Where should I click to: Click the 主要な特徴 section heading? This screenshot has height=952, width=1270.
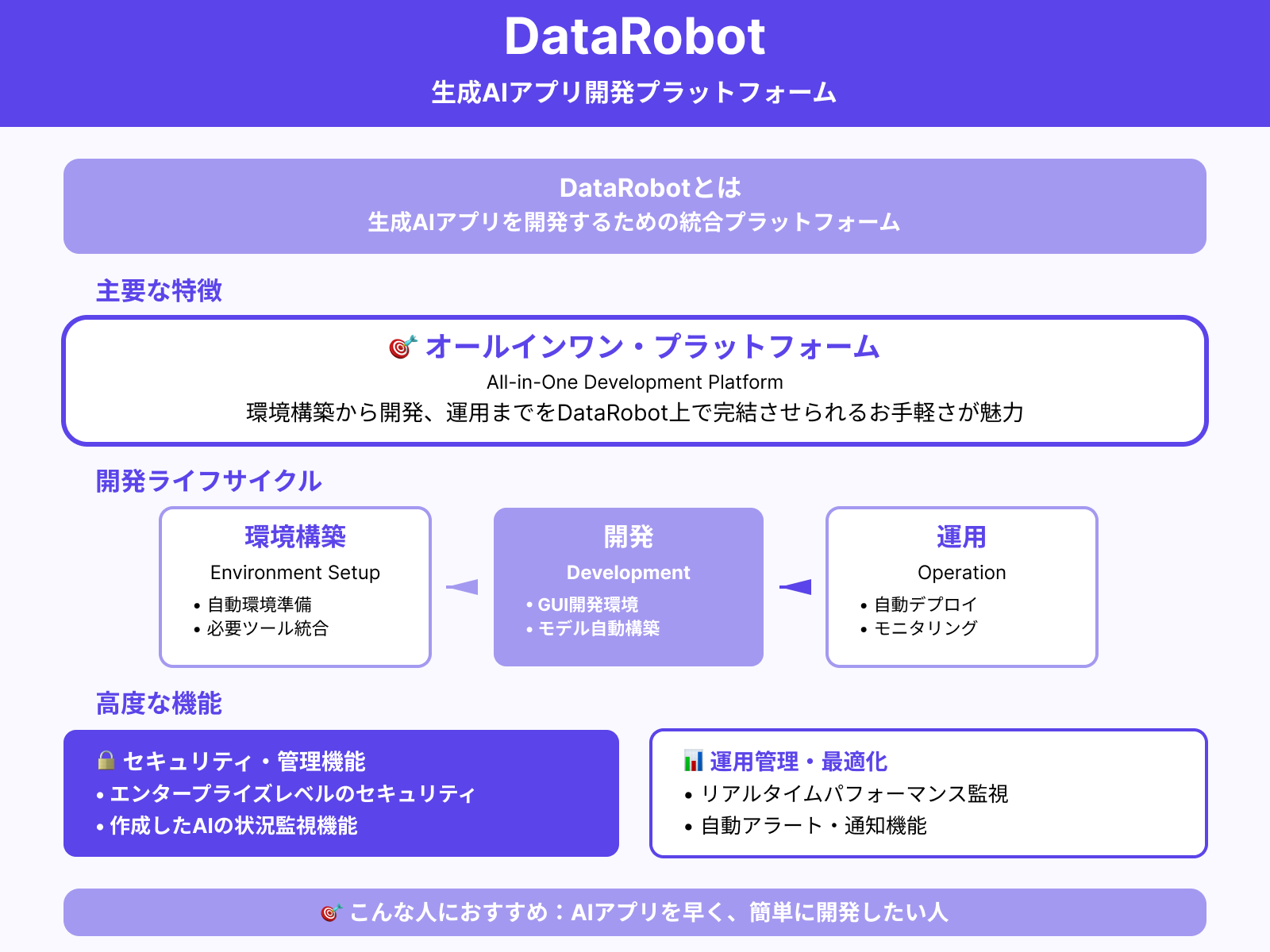[159, 291]
